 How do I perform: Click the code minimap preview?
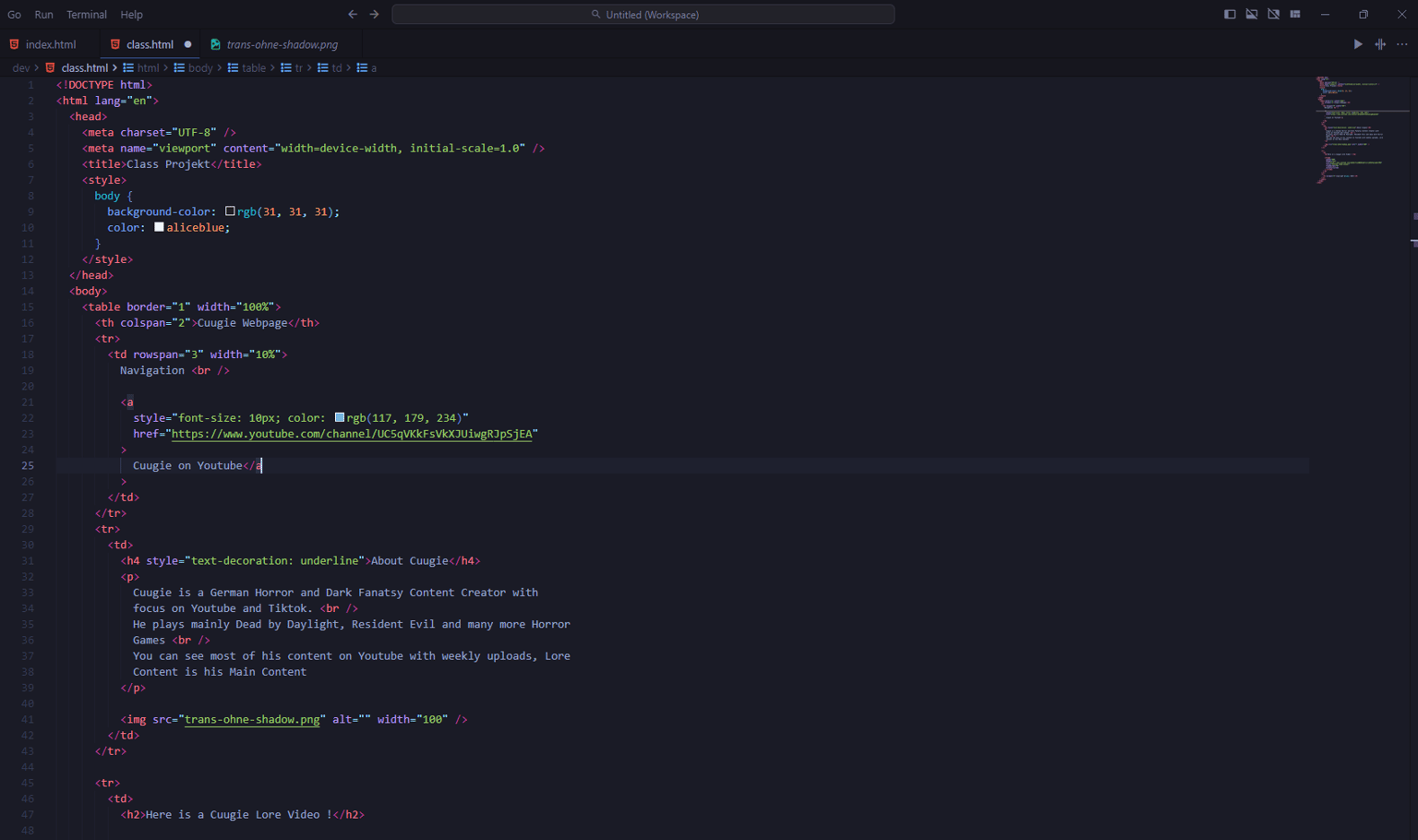pyautogui.click(x=1357, y=129)
